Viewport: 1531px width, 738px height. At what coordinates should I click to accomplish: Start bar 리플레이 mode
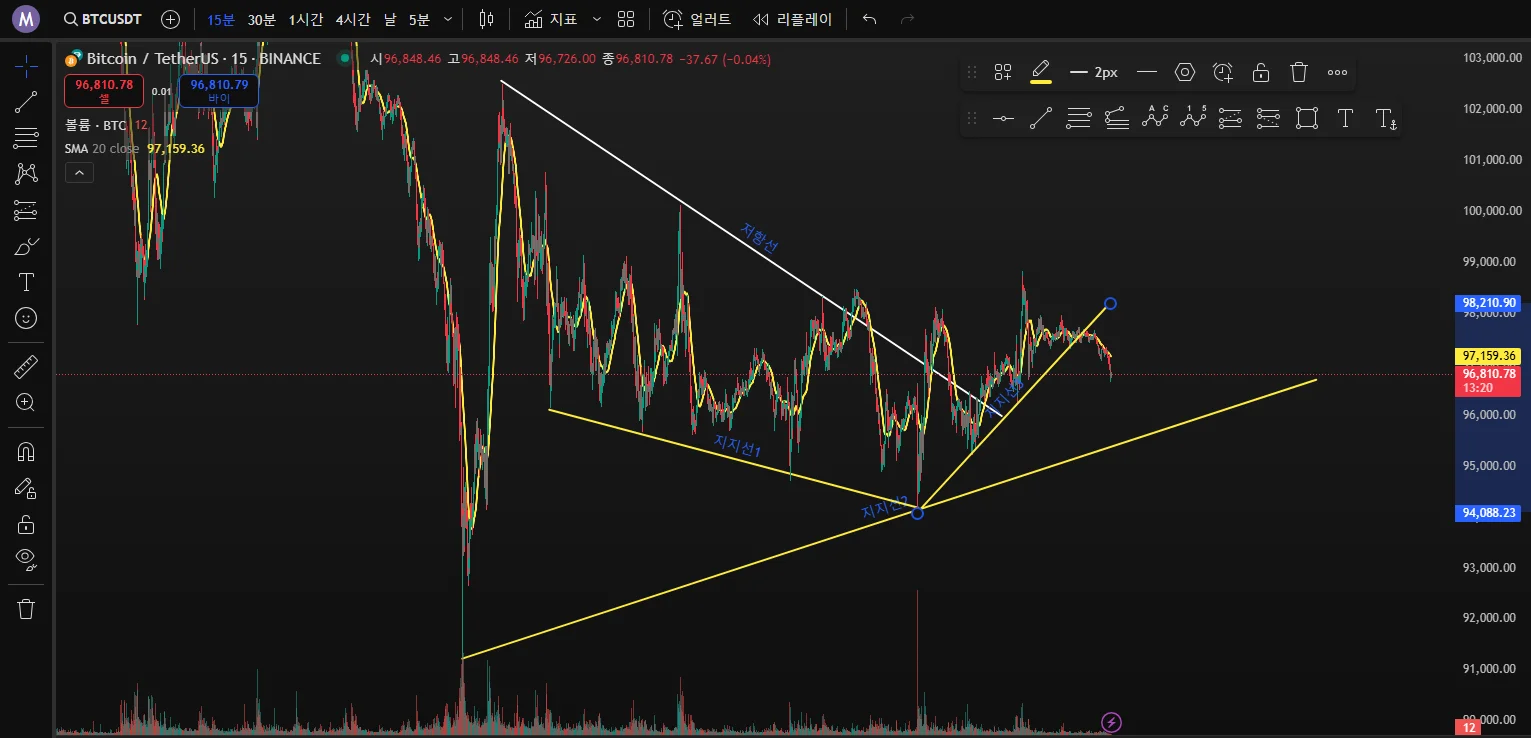(792, 19)
